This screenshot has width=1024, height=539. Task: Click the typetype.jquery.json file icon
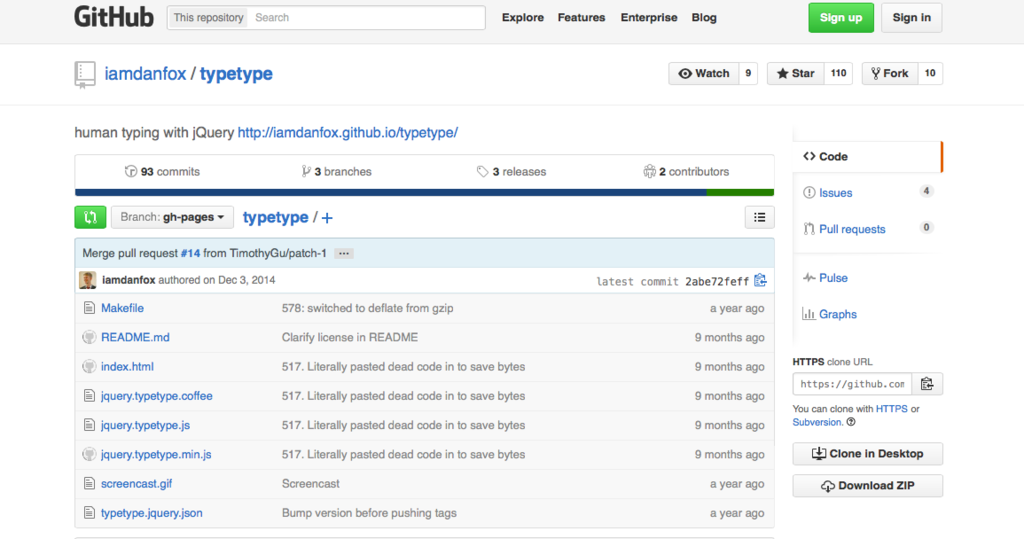[89, 513]
